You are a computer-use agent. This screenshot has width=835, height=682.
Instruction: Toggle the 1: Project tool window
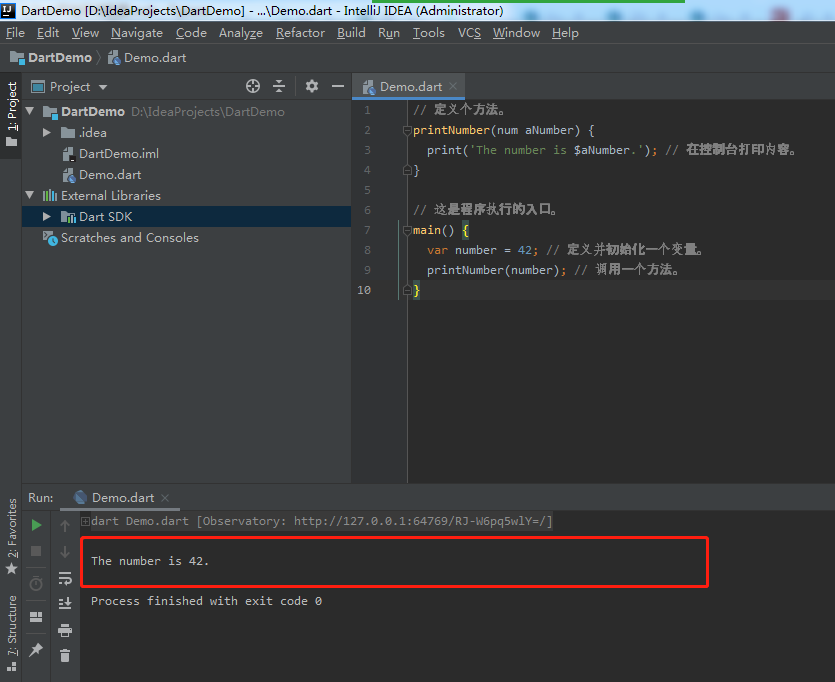pos(11,114)
